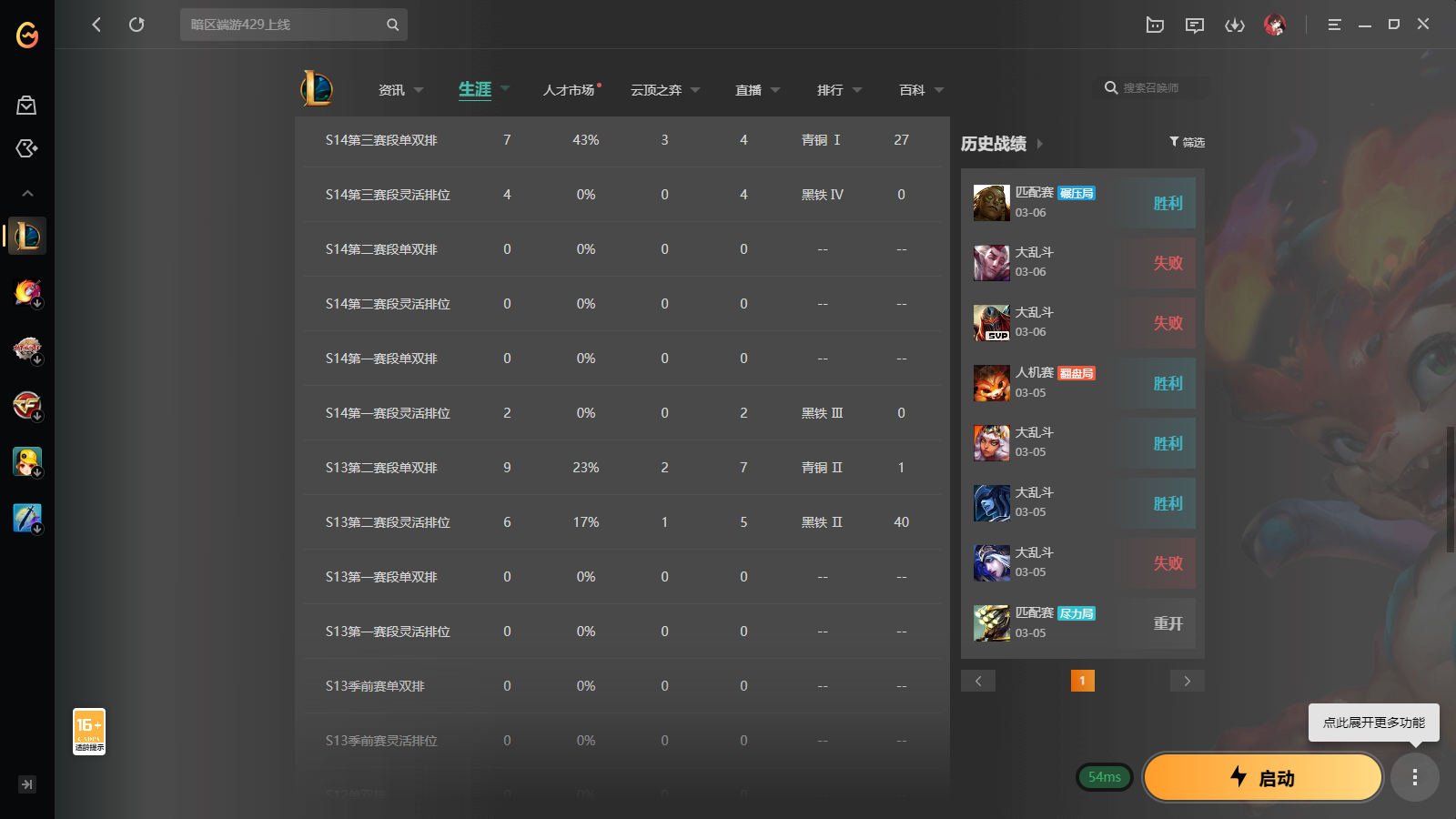Open the 筛选 filter for match history
Image resolution: width=1456 pixels, height=819 pixels.
[x=1188, y=142]
